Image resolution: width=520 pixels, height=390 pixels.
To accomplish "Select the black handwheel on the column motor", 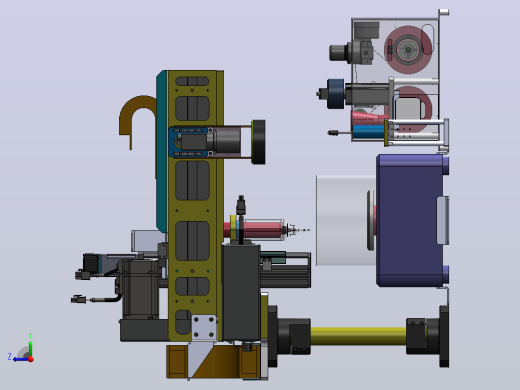I will [258, 142].
